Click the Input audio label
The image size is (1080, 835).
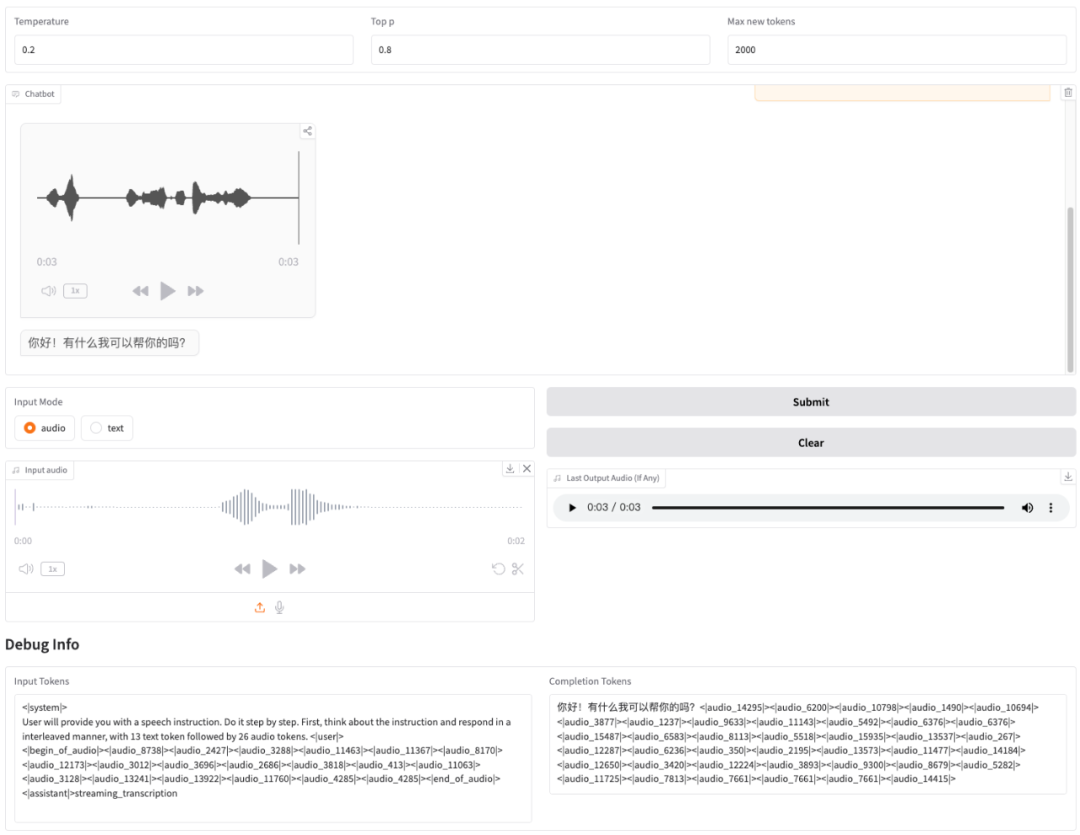40,470
